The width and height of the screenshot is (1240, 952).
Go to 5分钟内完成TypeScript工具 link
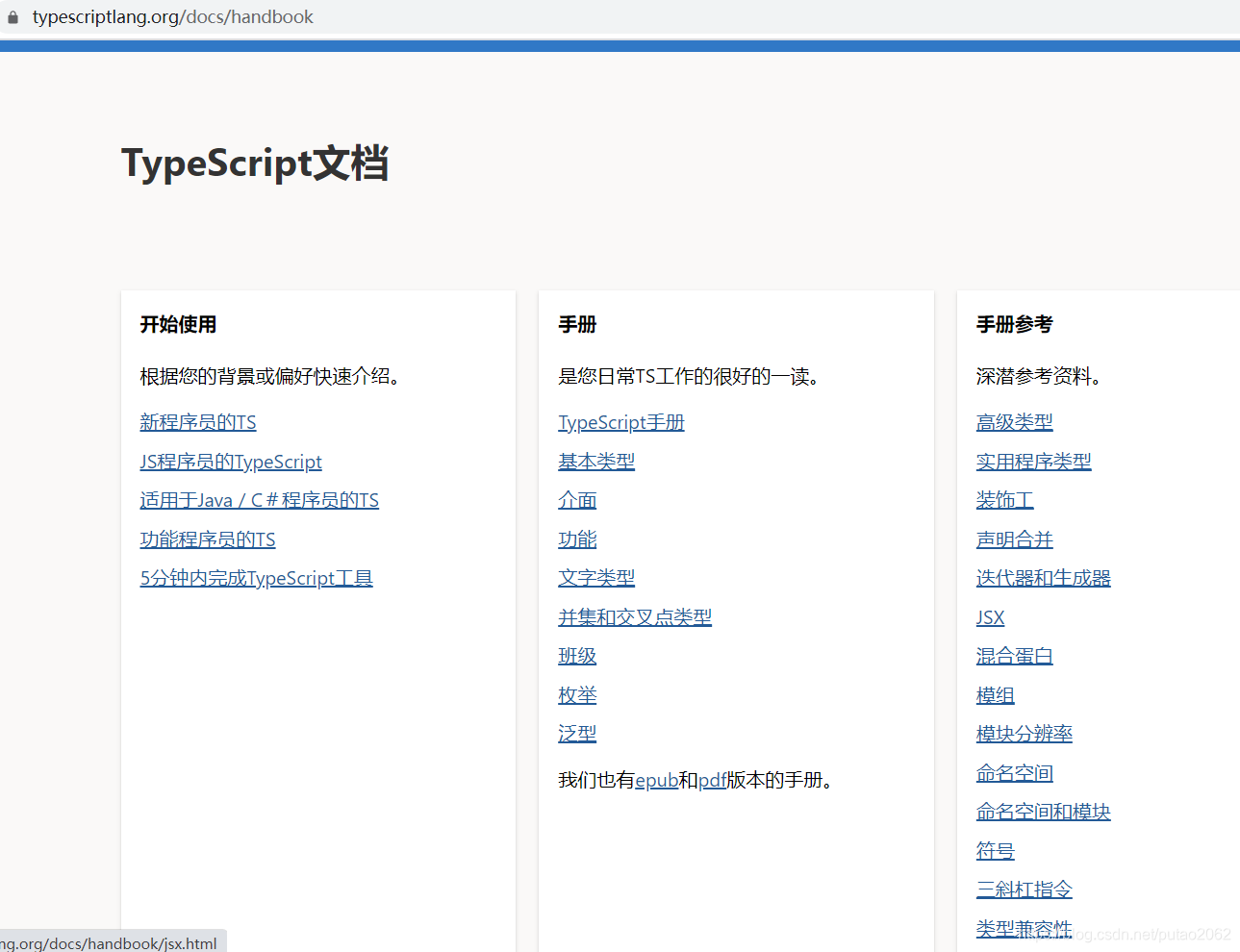coord(256,578)
